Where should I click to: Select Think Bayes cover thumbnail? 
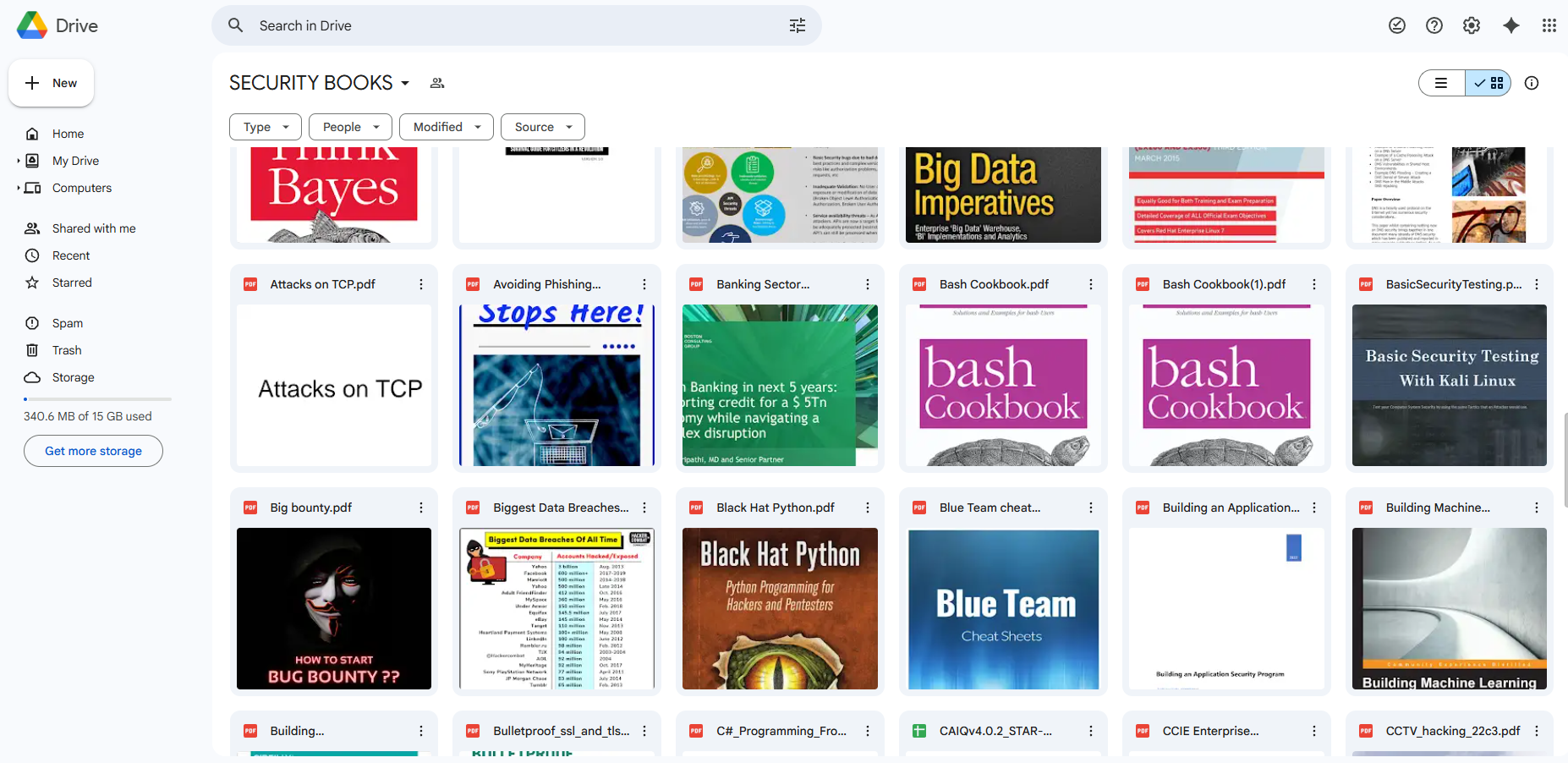coord(334,195)
